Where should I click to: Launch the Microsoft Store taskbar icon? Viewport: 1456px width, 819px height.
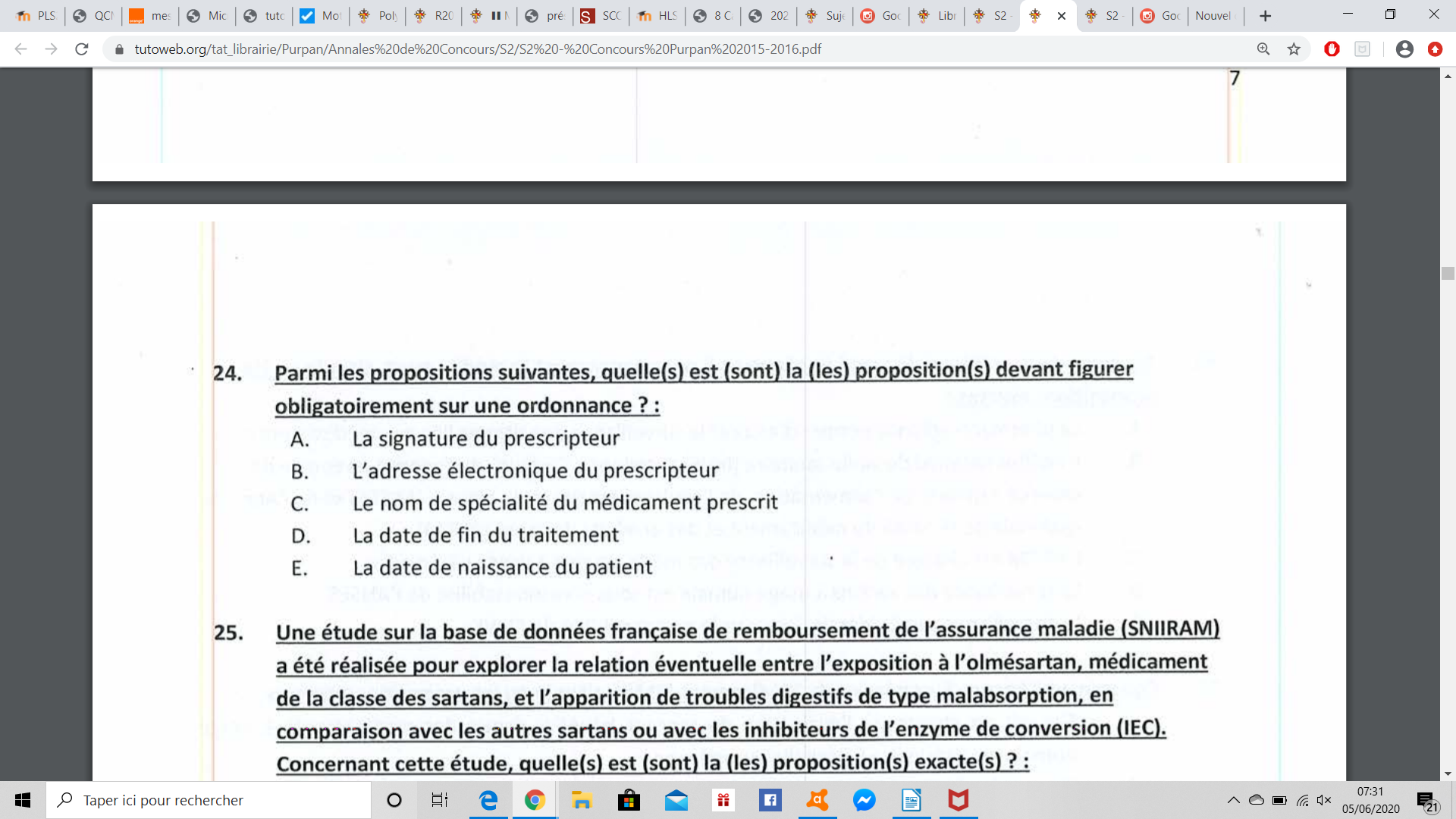click(629, 800)
